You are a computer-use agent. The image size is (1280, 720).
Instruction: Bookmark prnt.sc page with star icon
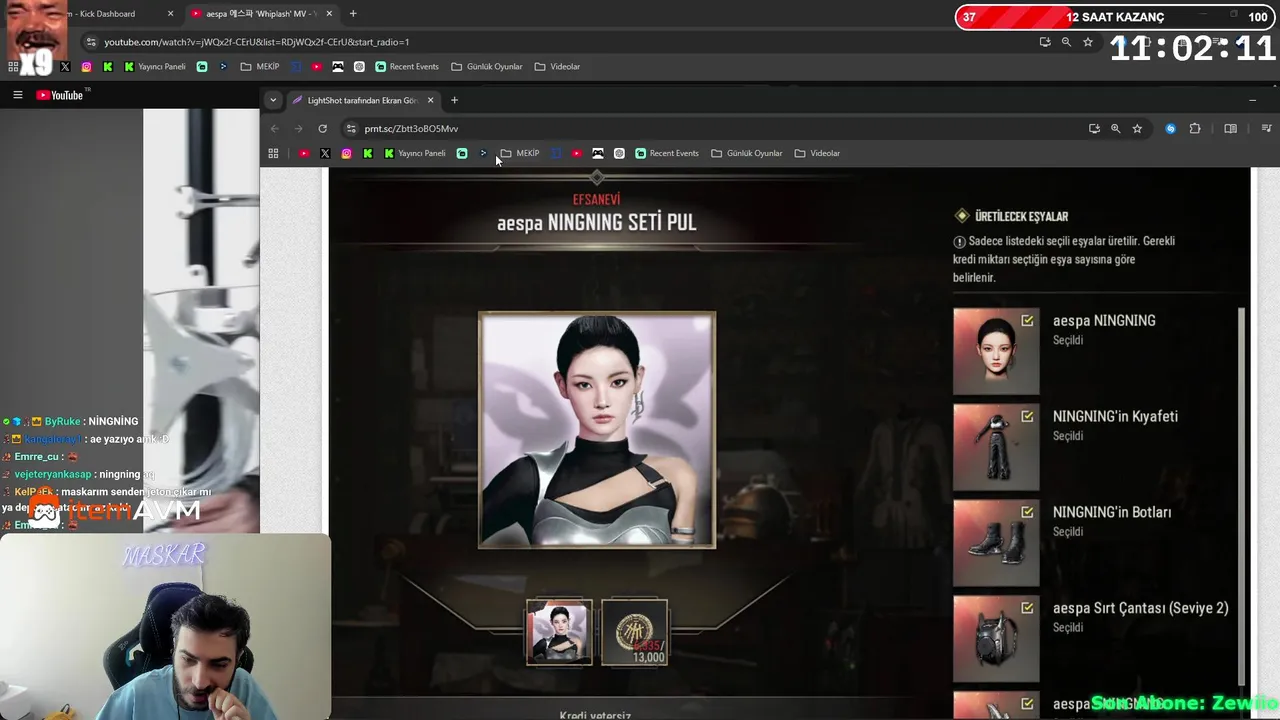1137,129
